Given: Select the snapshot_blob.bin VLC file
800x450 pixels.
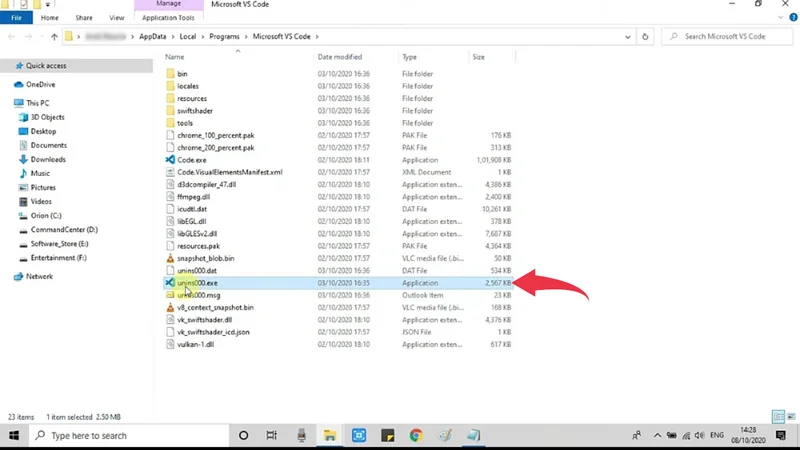Looking at the screenshot, I should point(205,258).
